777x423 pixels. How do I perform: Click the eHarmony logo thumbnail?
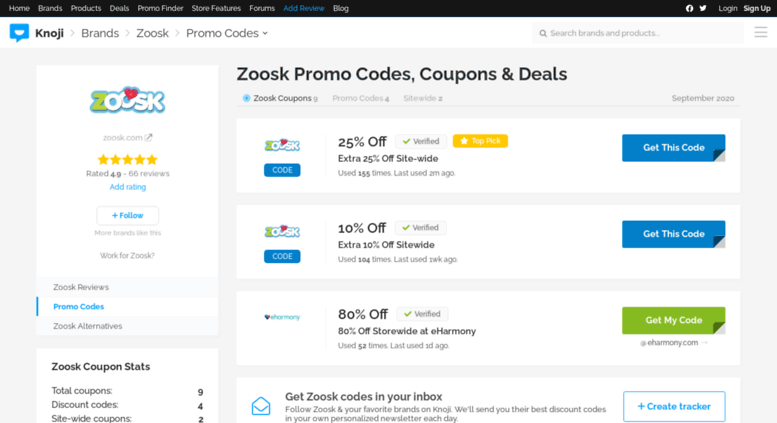pos(282,317)
